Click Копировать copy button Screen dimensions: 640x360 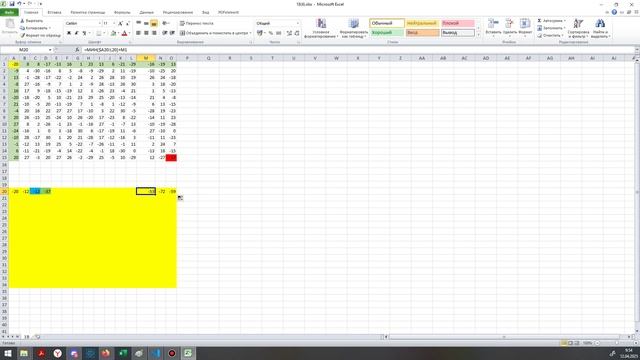tap(35, 28)
